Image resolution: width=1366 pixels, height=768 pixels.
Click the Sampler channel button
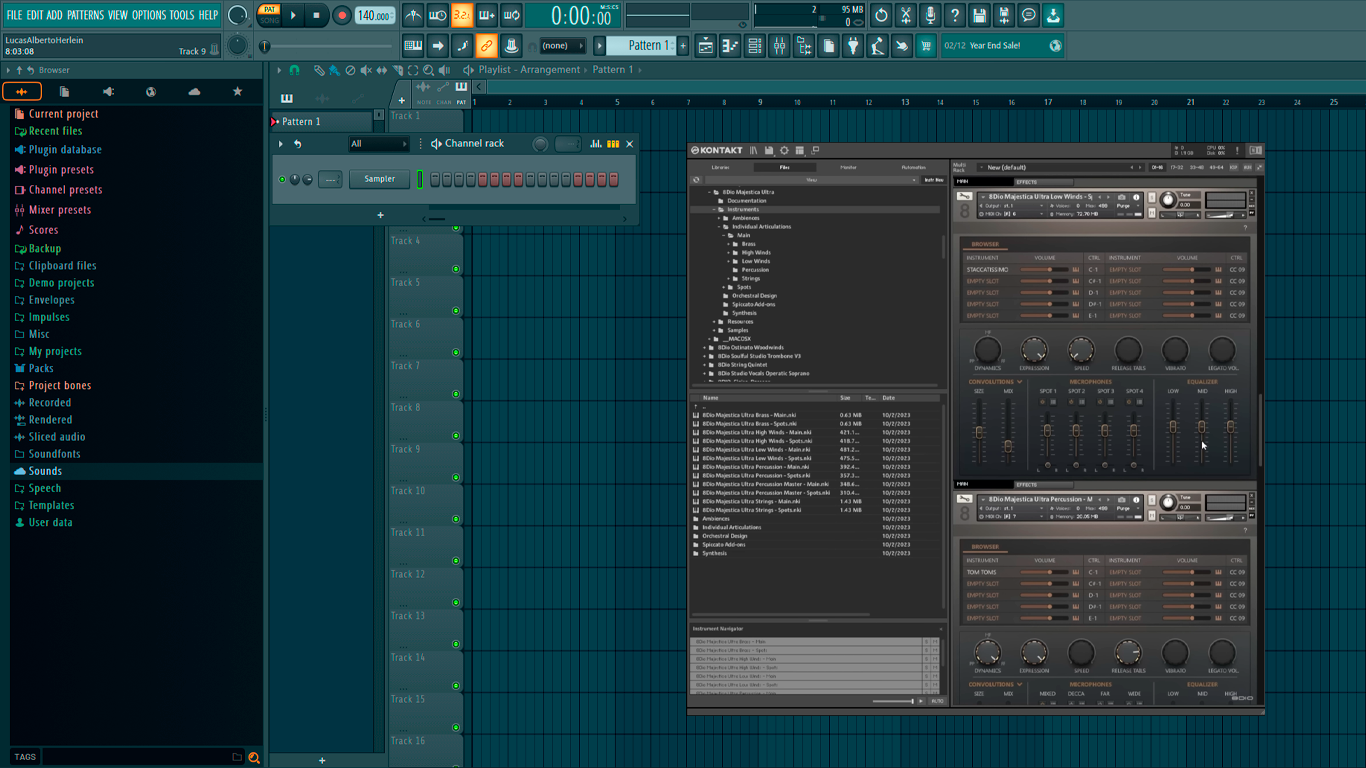click(380, 179)
